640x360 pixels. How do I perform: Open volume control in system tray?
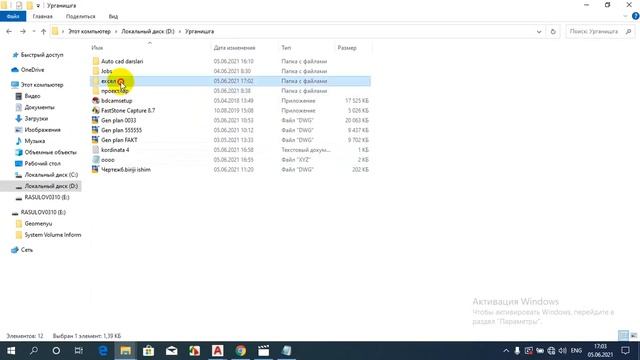tap(563, 351)
